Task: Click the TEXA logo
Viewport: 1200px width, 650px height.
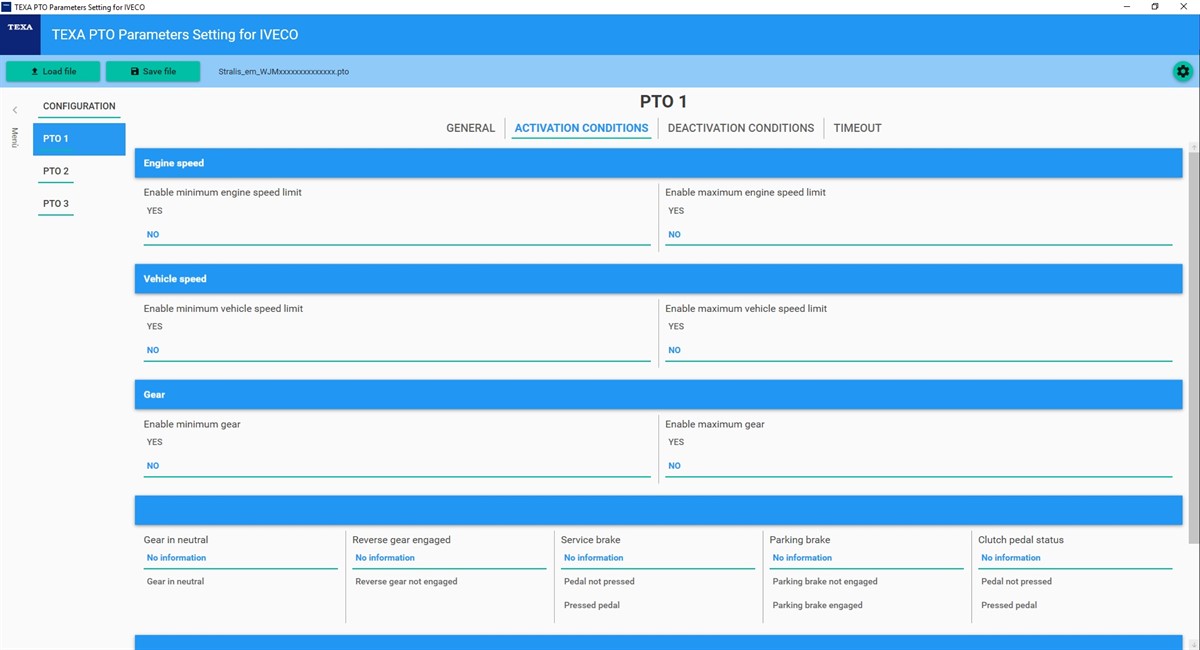Action: pos(20,34)
